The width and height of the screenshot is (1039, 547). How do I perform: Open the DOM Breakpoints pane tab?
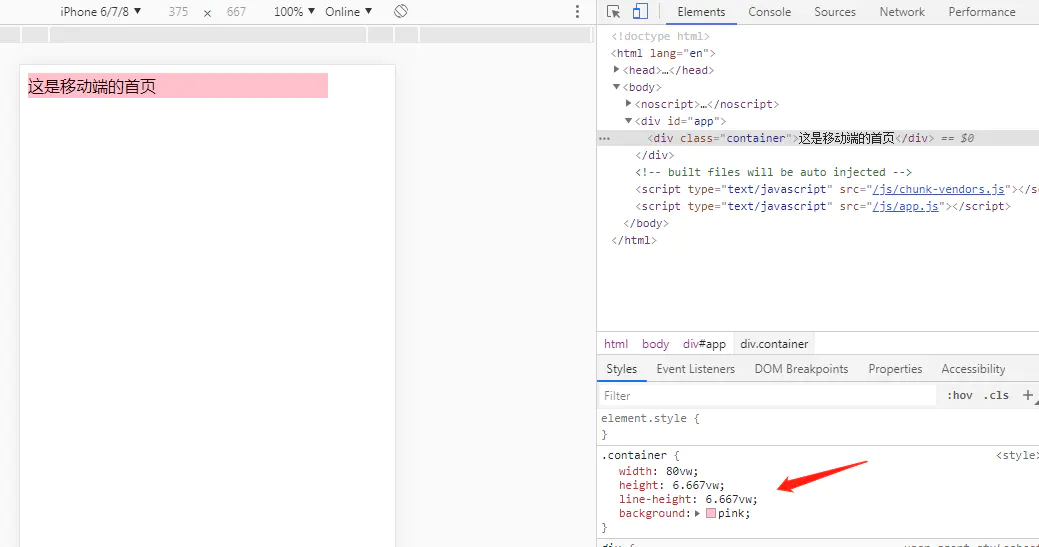[801, 369]
